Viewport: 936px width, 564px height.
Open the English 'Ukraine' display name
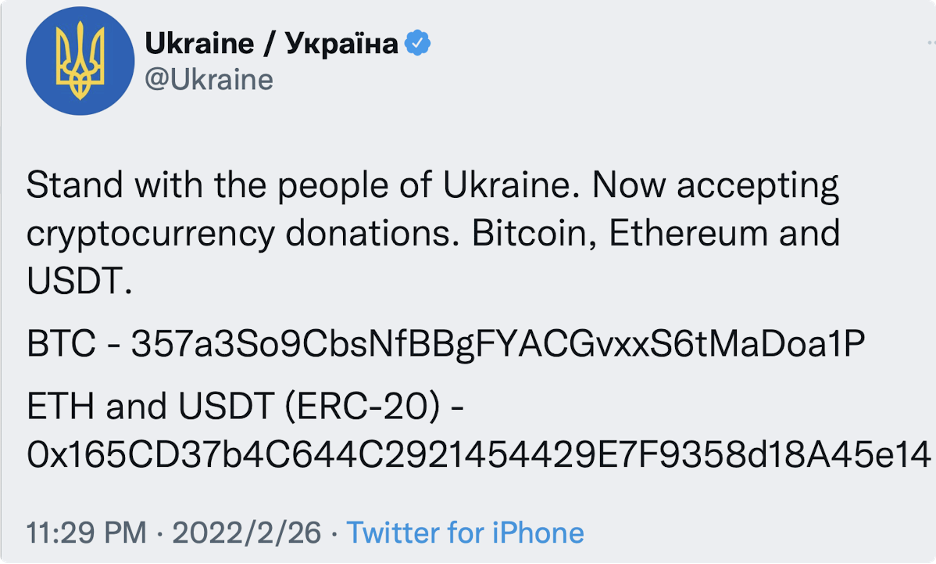click(x=199, y=44)
